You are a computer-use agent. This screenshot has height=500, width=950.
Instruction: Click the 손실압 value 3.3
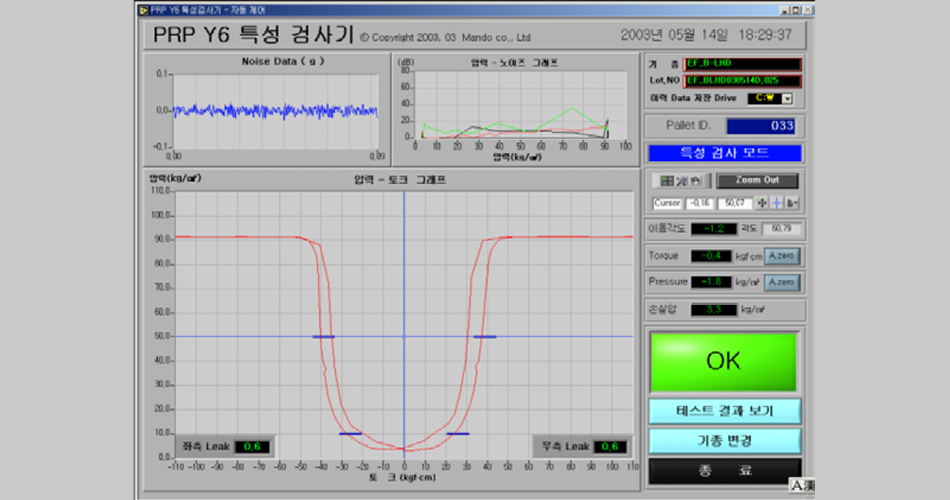pyautogui.click(x=714, y=310)
